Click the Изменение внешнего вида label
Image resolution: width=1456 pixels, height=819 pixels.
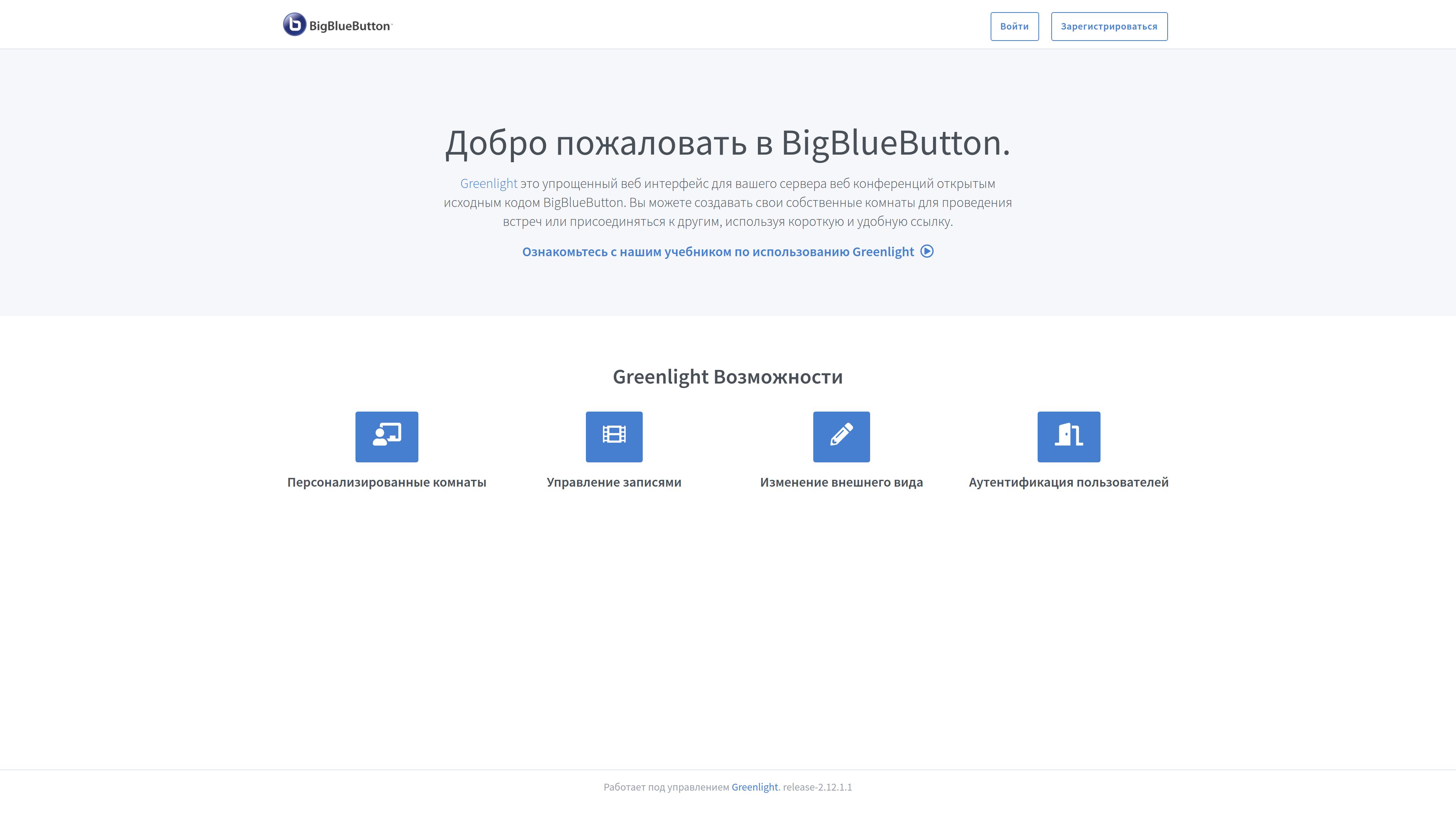[841, 482]
